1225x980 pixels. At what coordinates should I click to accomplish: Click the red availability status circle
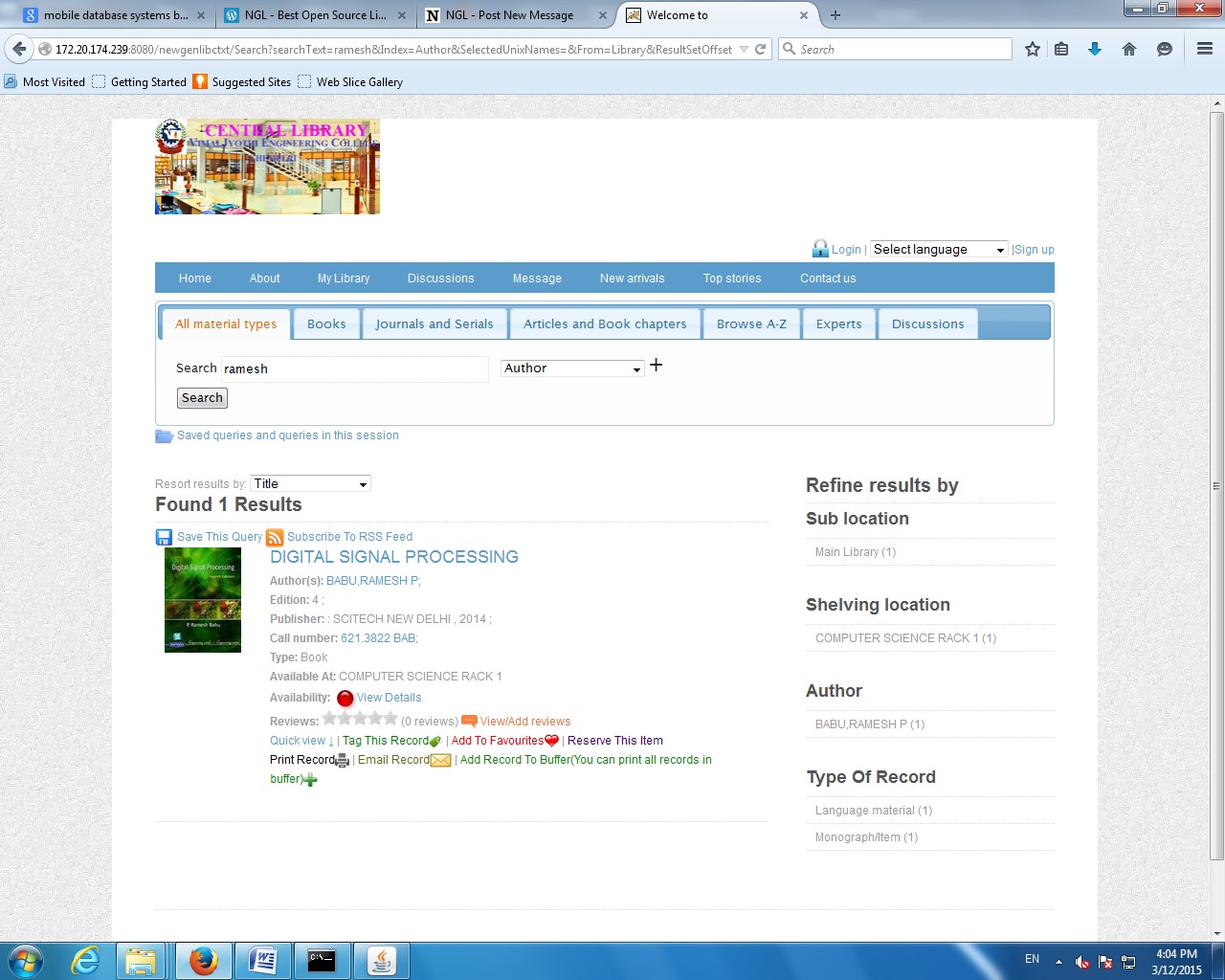(x=345, y=699)
